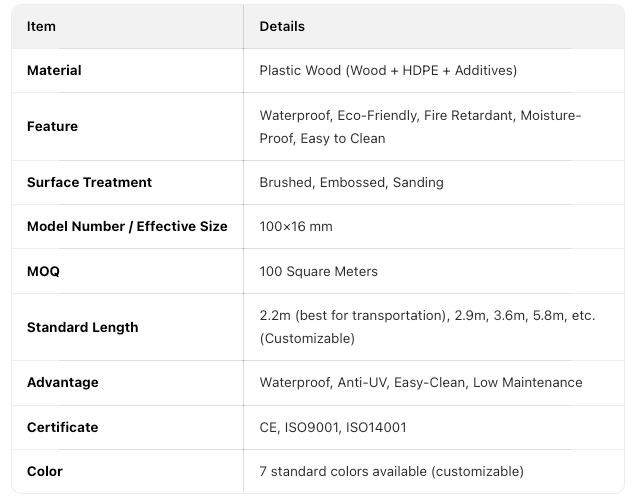Select the "Model Number / Effective Size" label
The width and height of the screenshot is (636, 501).
127,226
